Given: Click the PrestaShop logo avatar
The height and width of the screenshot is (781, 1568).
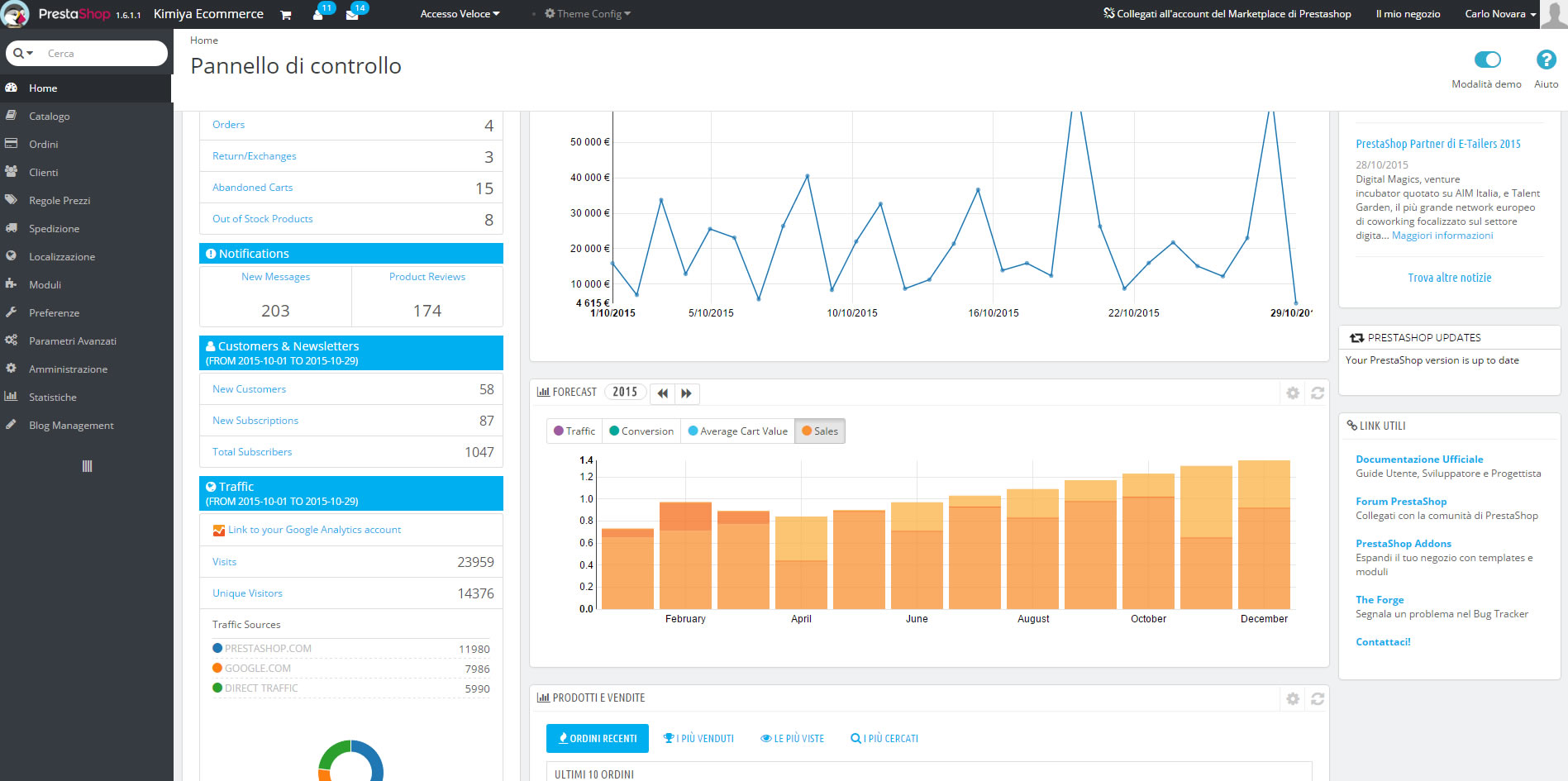Looking at the screenshot, I should 15,14.
